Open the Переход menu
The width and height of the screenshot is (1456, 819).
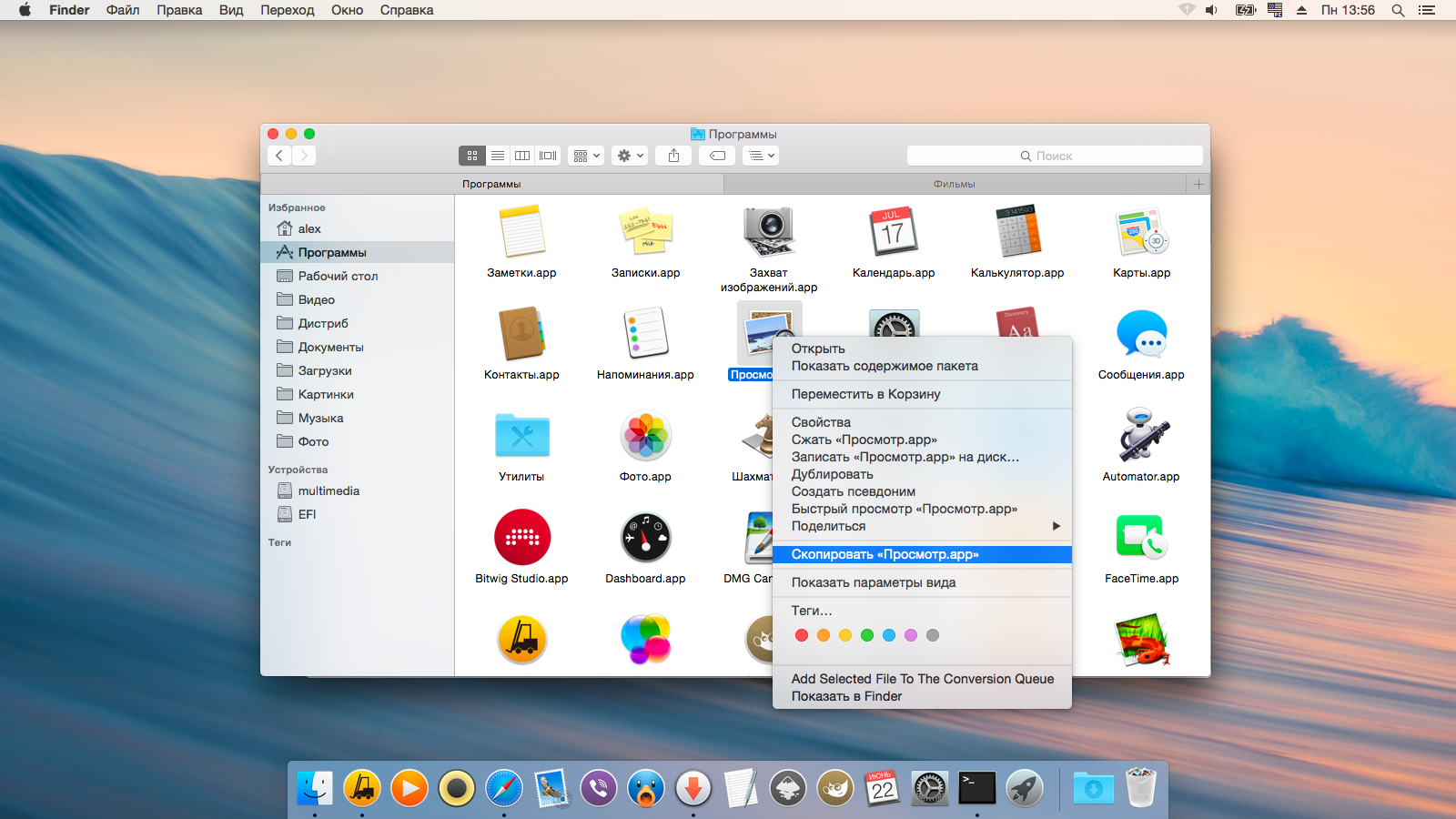(x=288, y=10)
